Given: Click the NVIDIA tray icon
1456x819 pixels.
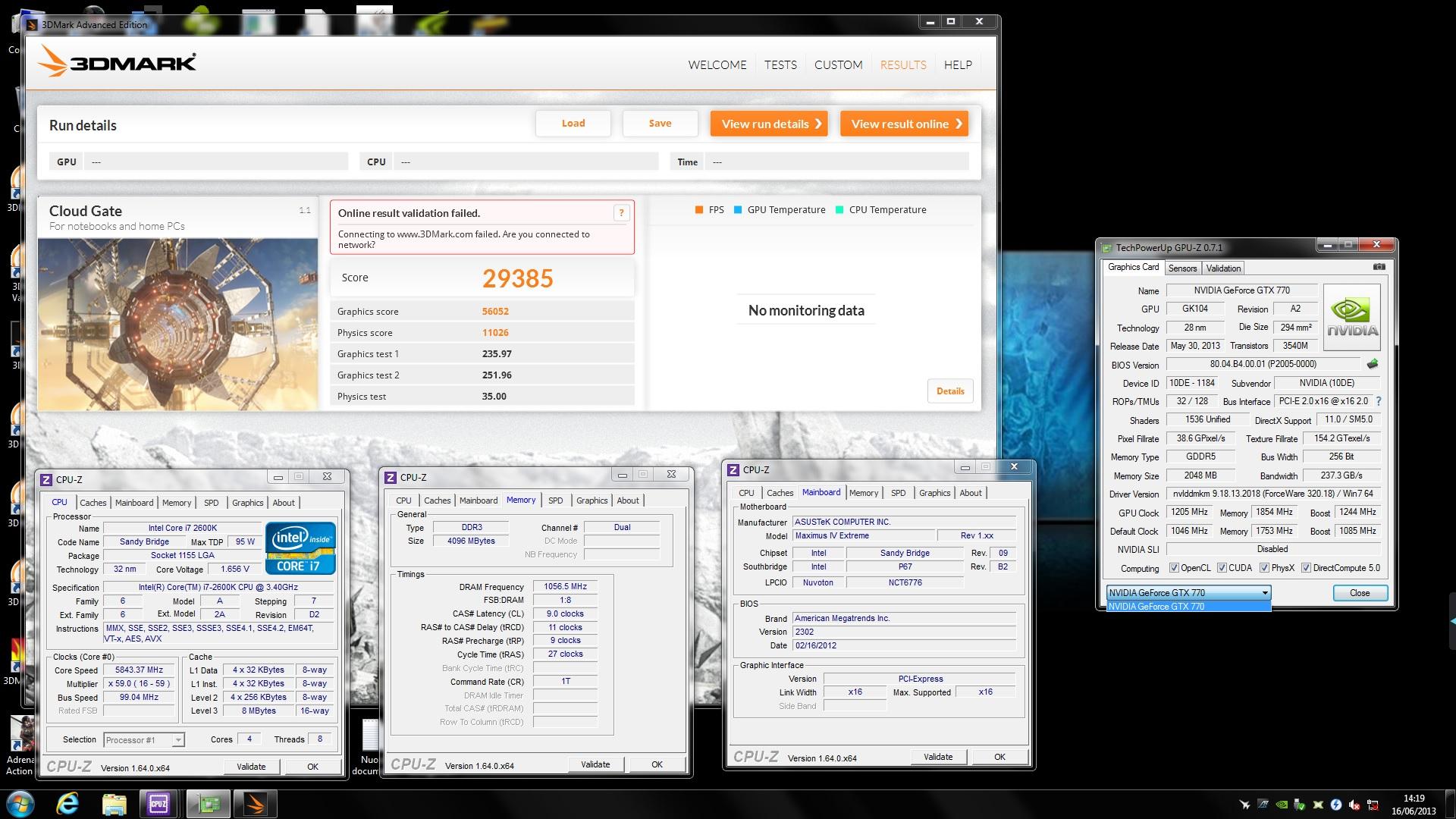Looking at the screenshot, I should (1281, 805).
